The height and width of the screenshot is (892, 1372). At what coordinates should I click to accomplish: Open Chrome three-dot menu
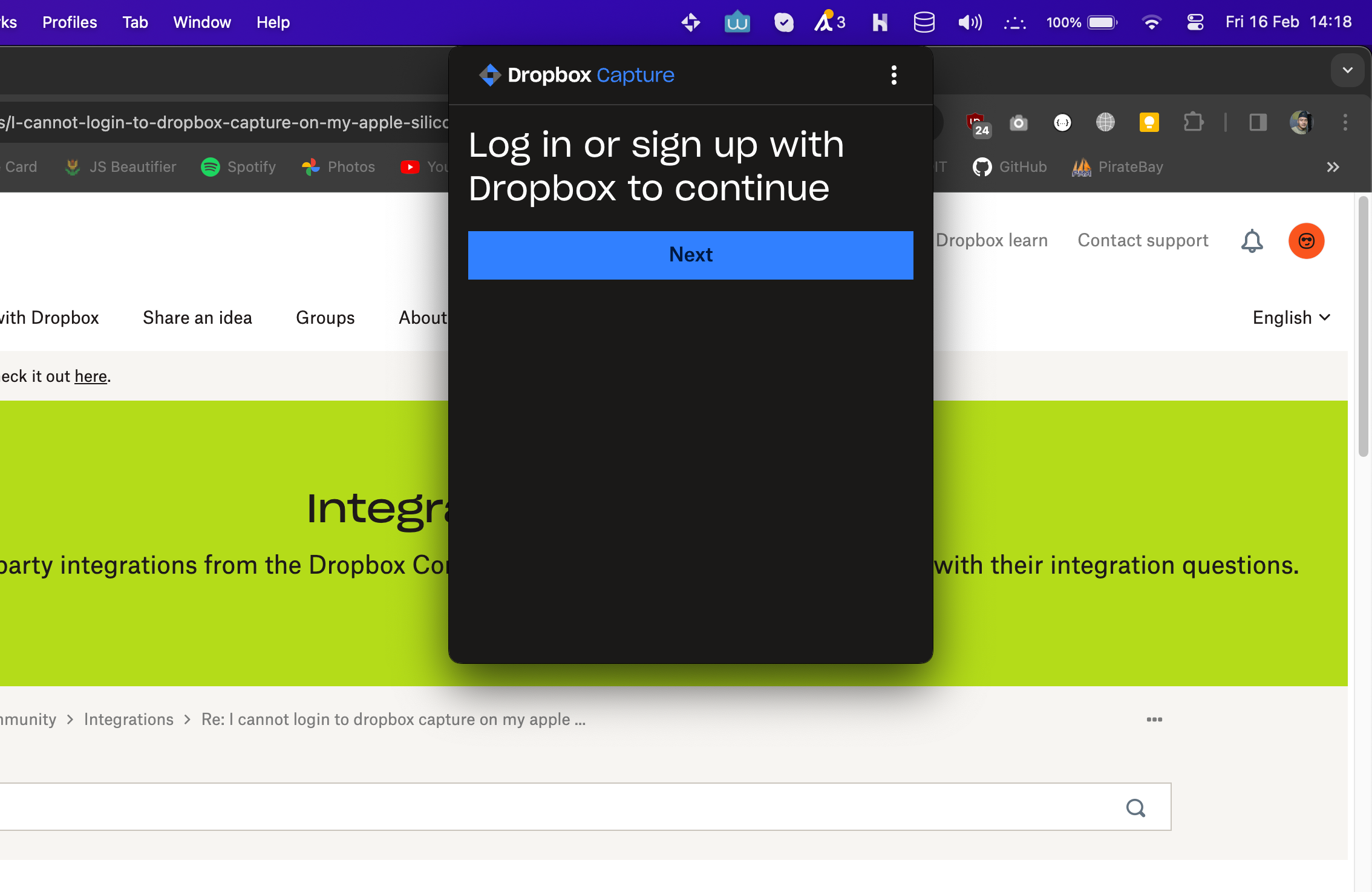[1345, 123]
